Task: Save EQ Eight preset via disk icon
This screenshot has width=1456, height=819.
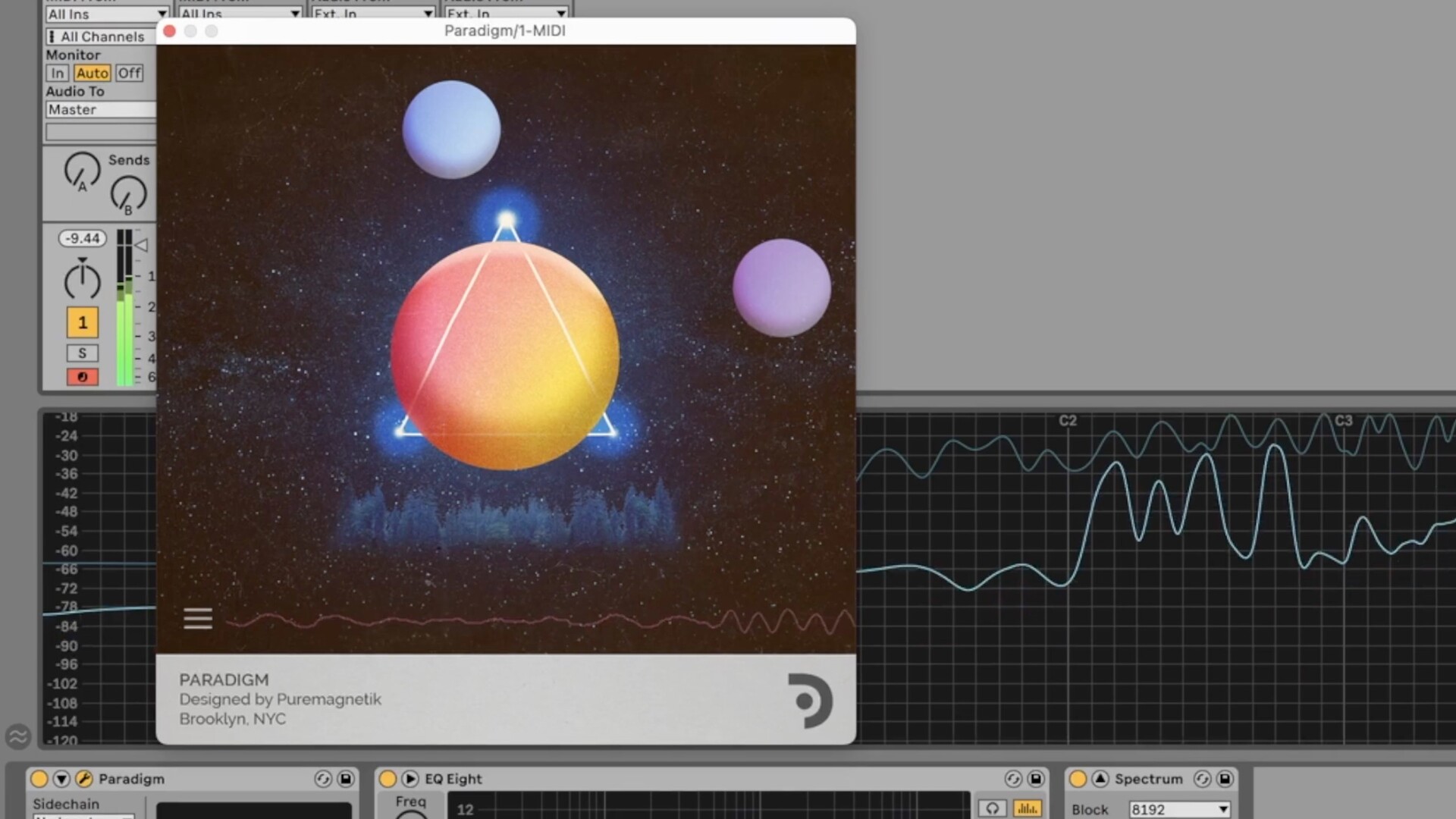Action: tap(1036, 779)
